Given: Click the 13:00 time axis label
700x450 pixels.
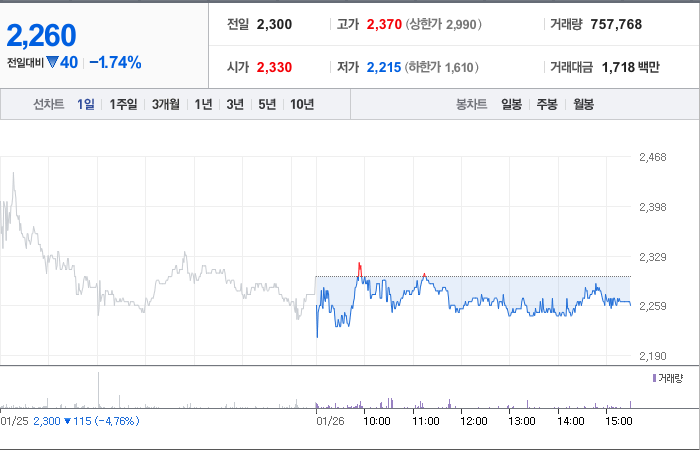Looking at the screenshot, I should pyautogui.click(x=522, y=421).
